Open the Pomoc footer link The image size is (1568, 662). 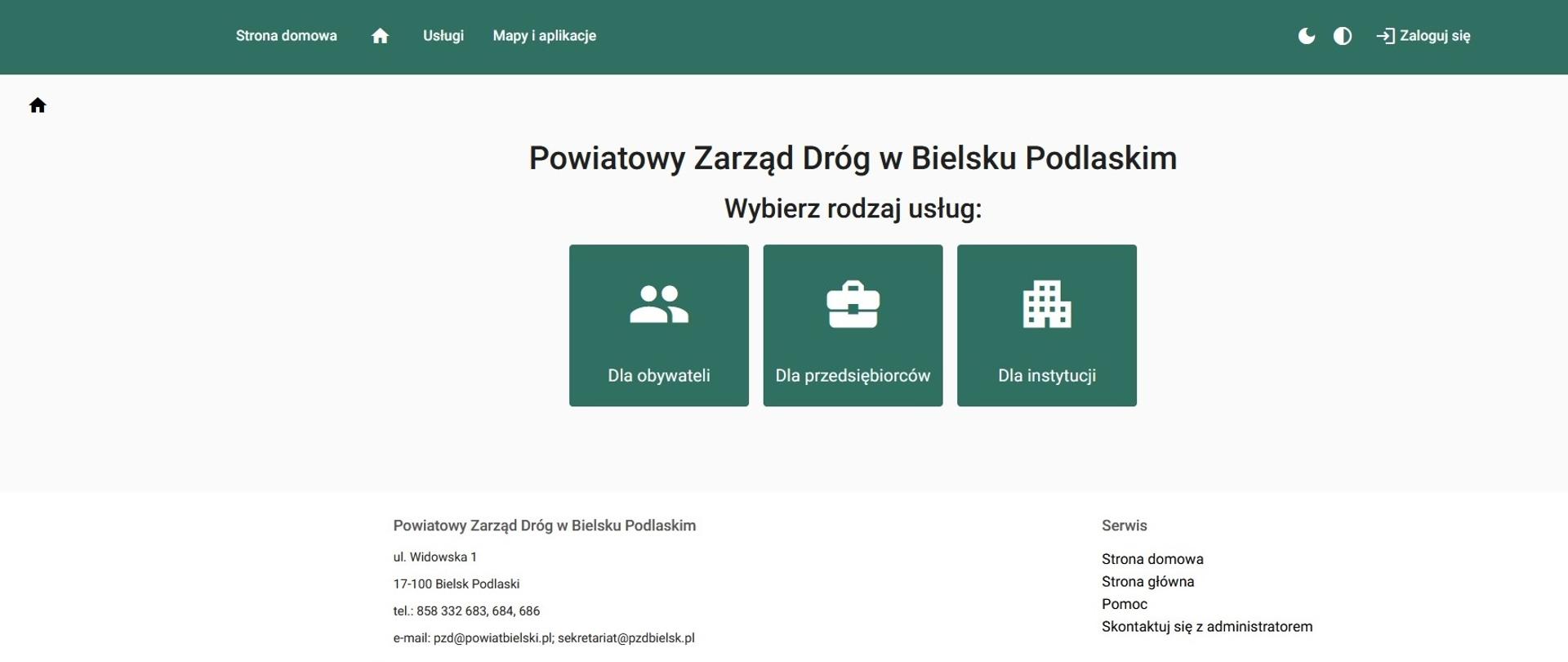point(1125,604)
